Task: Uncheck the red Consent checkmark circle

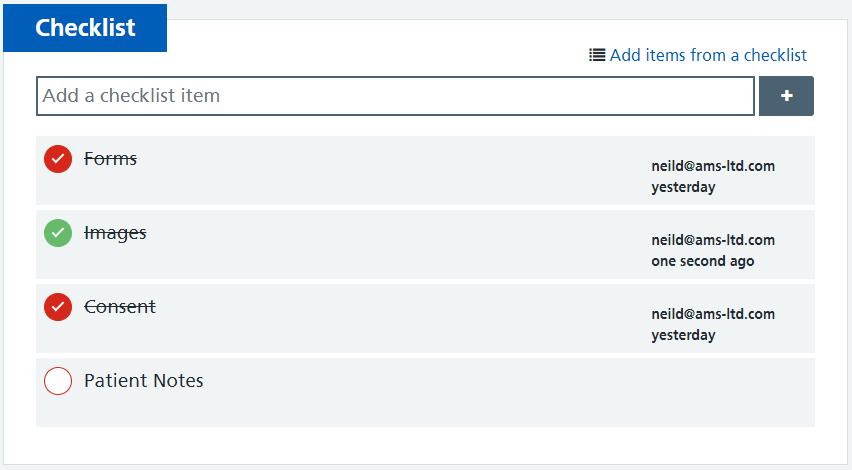Action: pyautogui.click(x=58, y=307)
